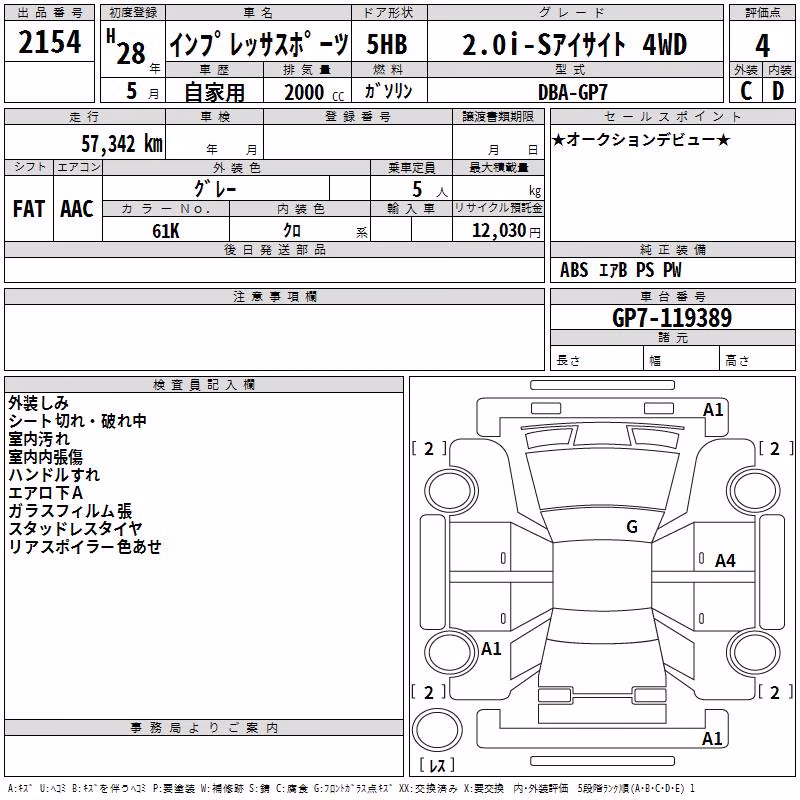The image size is (800, 800).
Task: Select registration year H28
Action: tap(126, 48)
